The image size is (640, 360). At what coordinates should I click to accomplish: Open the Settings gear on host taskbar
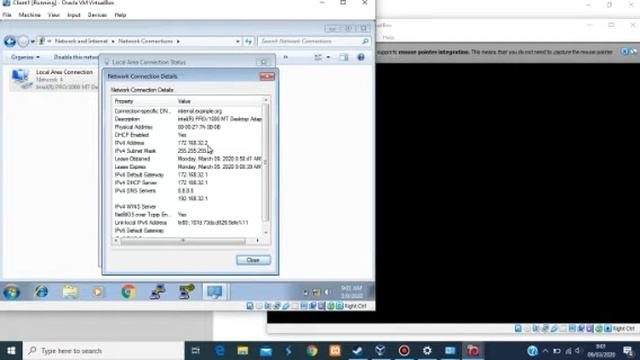(x=427, y=351)
